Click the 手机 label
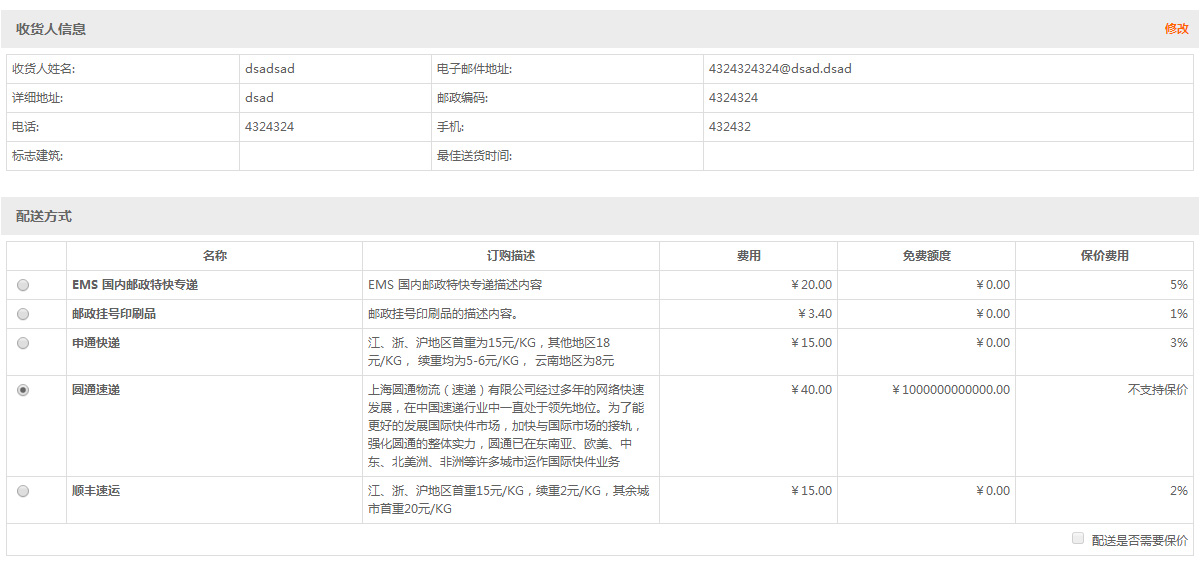 pos(450,127)
